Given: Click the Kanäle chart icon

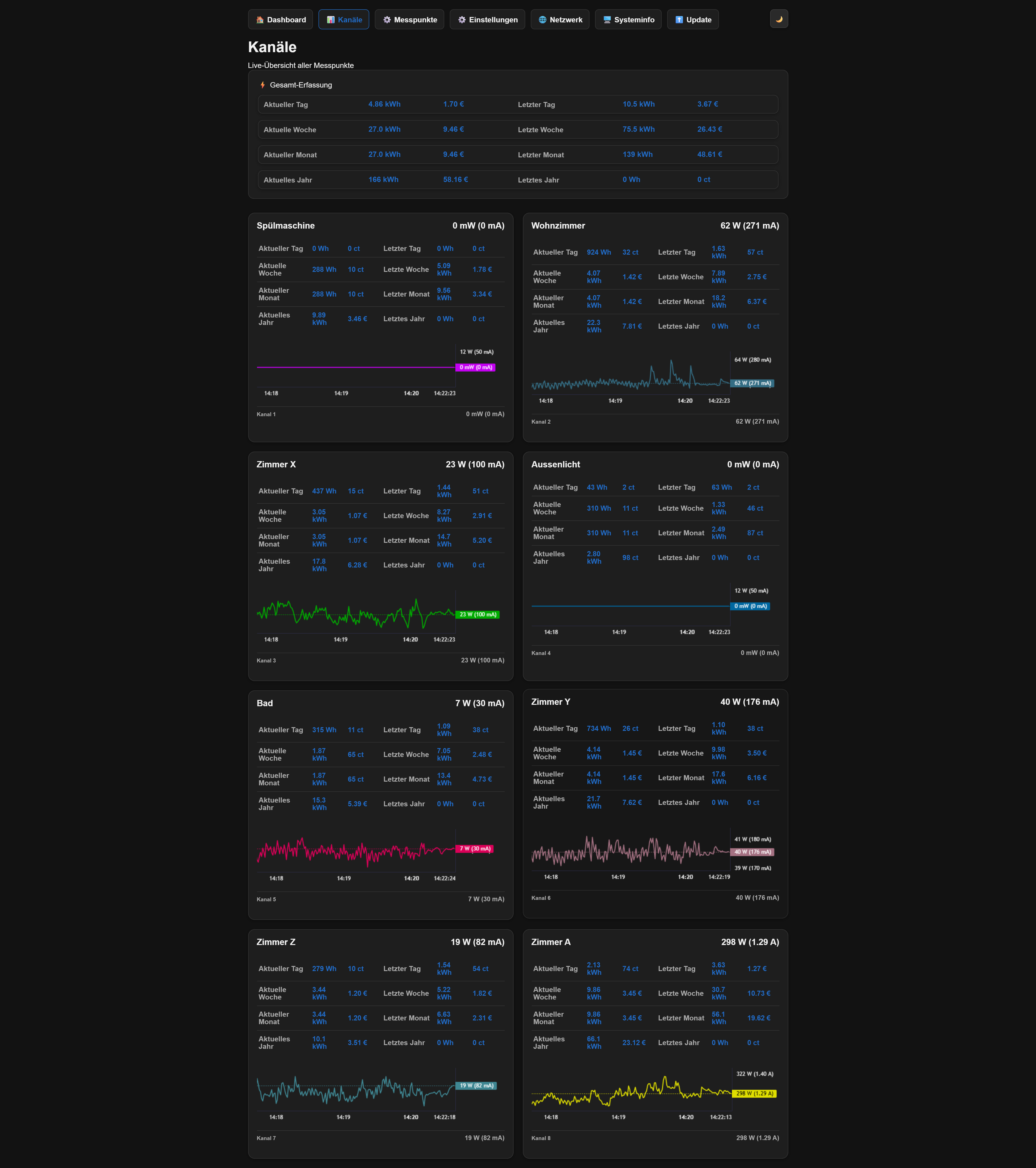Looking at the screenshot, I should [330, 19].
